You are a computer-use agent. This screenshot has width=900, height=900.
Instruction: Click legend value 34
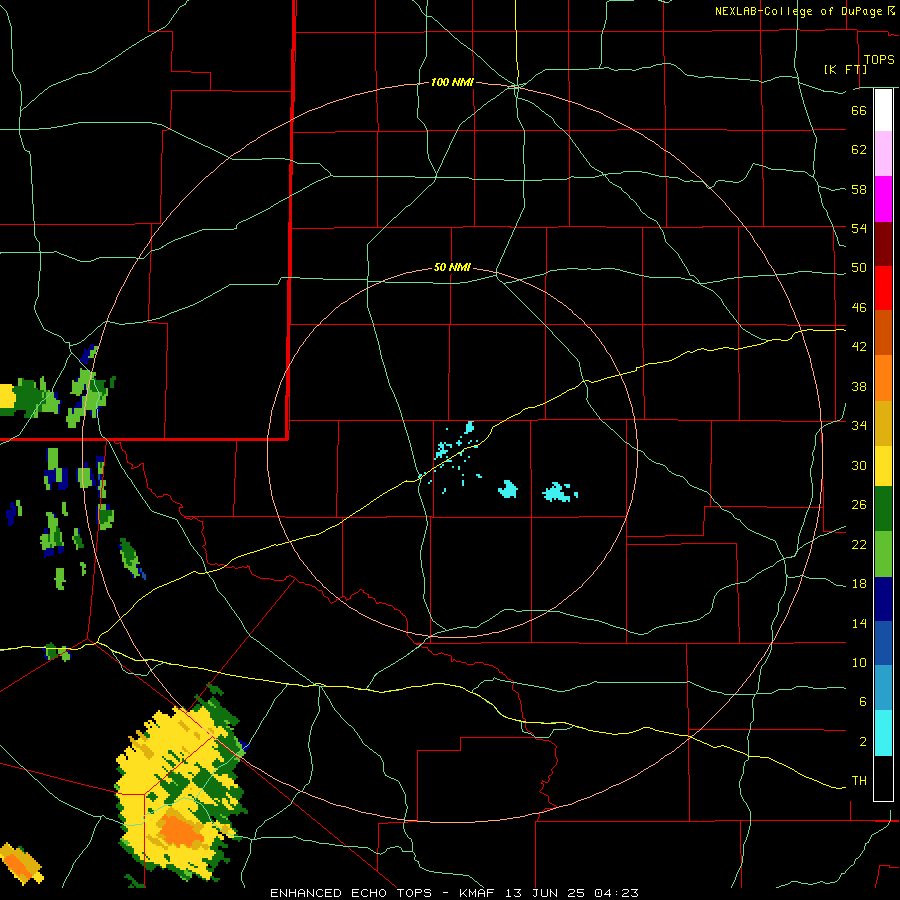(859, 426)
